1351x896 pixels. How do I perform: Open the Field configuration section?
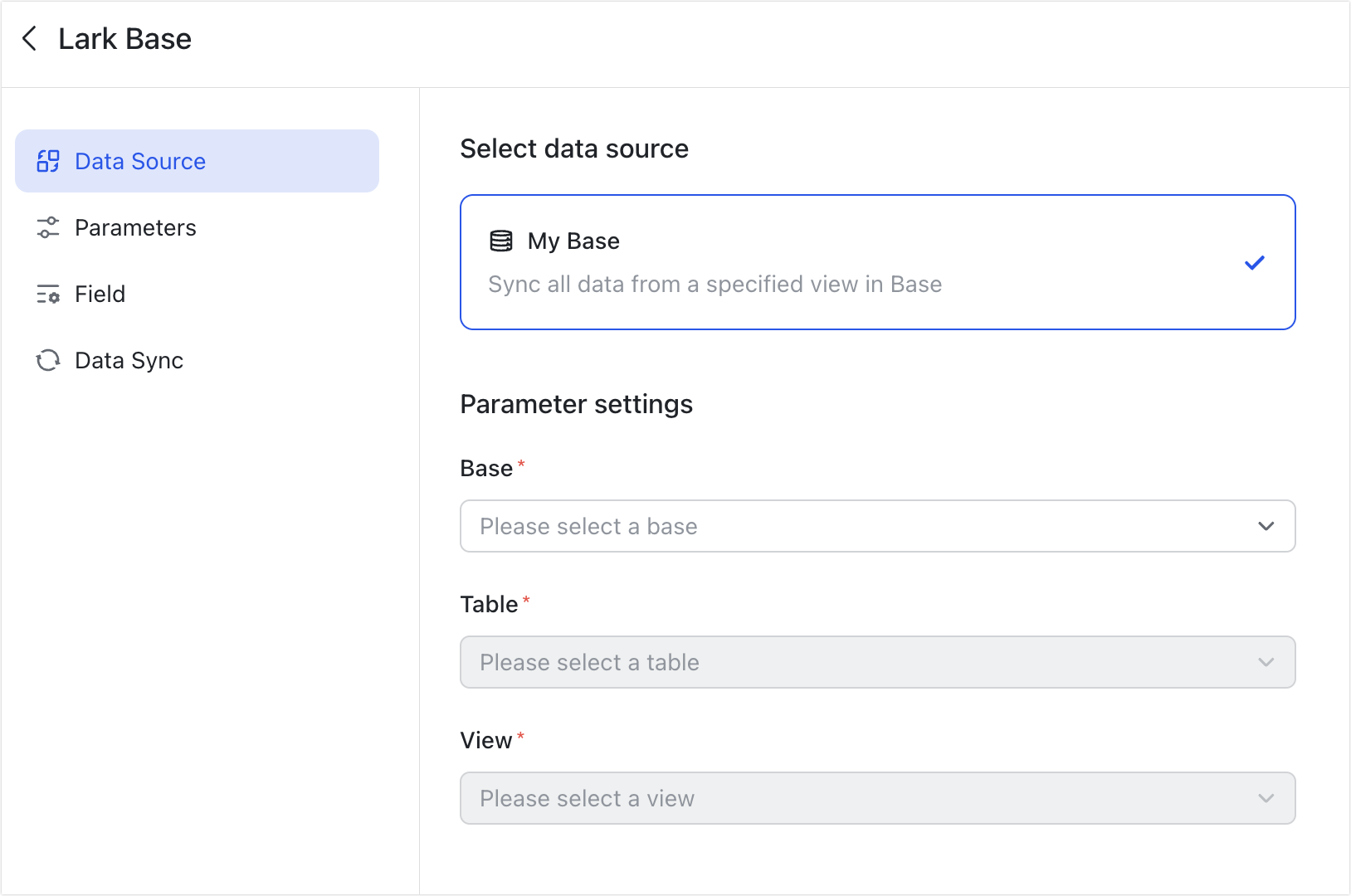(x=100, y=294)
